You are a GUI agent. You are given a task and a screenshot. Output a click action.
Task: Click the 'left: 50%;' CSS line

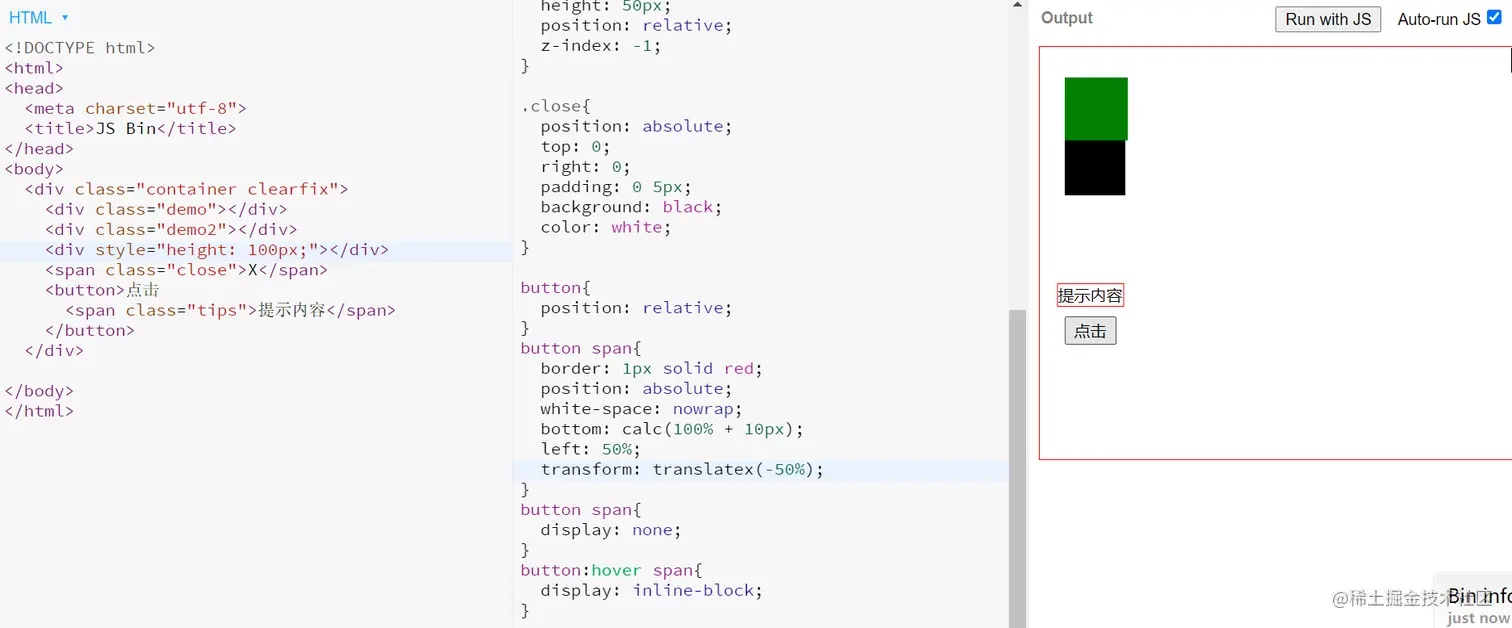[x=591, y=449]
